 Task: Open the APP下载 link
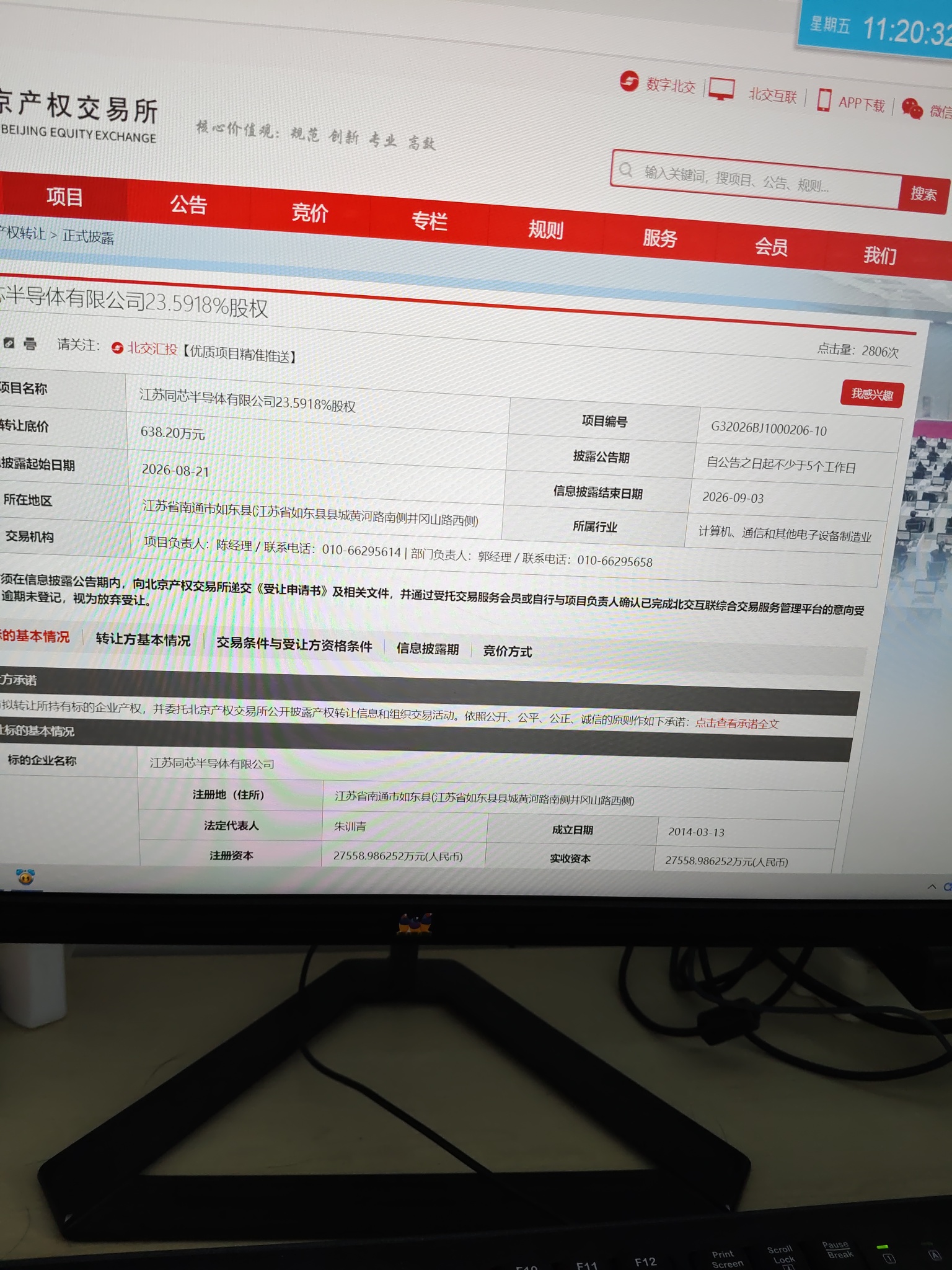click(862, 104)
